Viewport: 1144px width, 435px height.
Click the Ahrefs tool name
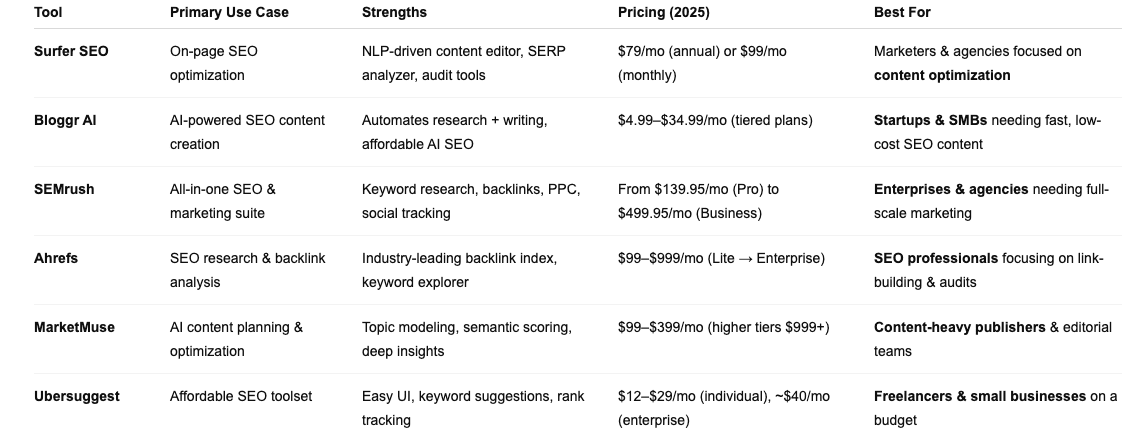click(56, 258)
